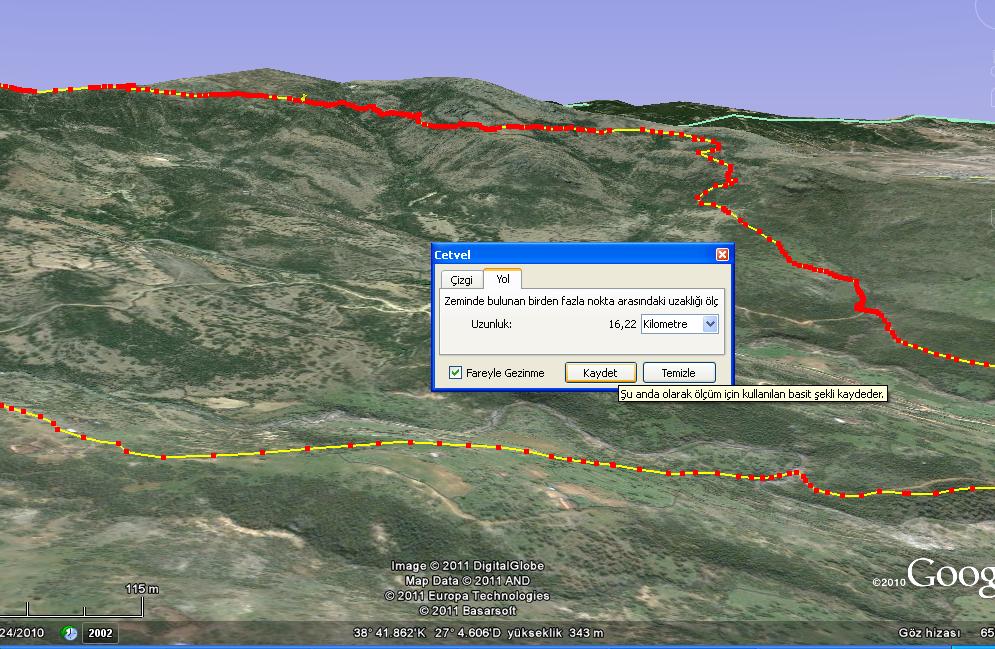Switch to the Çizgi tab
This screenshot has width=995, height=649.
coord(461,280)
